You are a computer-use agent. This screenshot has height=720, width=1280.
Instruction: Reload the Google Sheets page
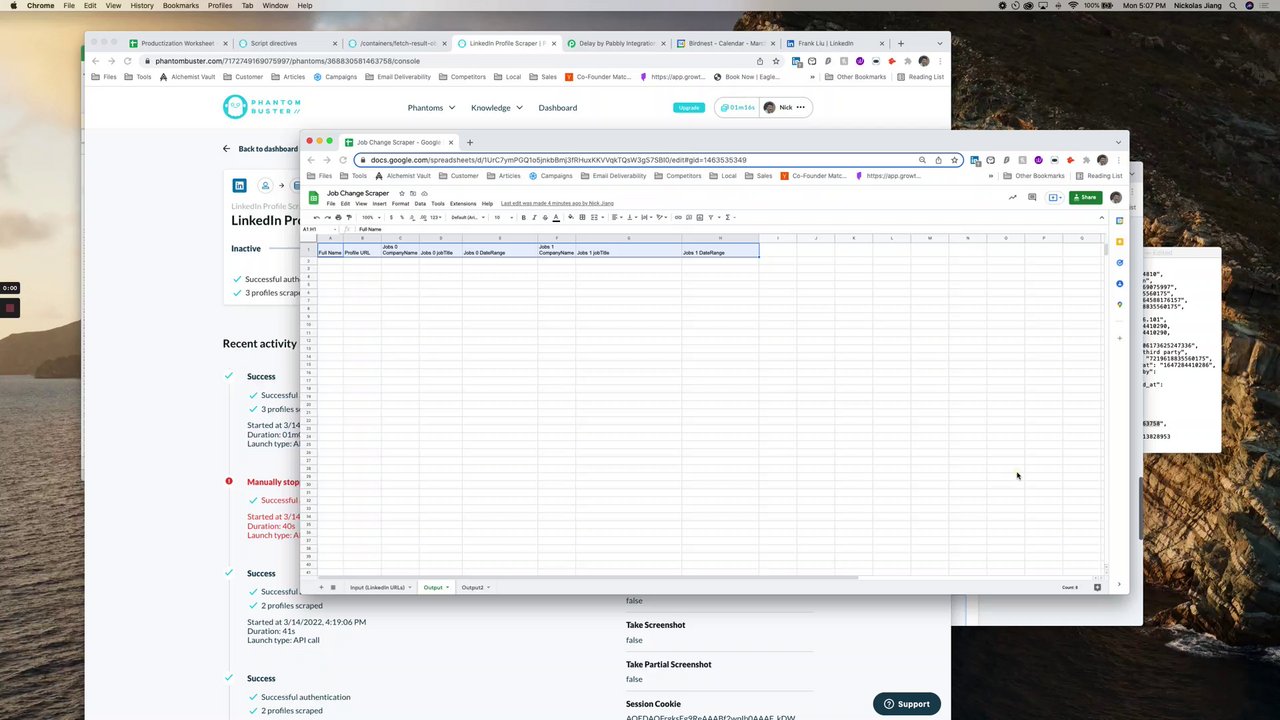point(343,160)
